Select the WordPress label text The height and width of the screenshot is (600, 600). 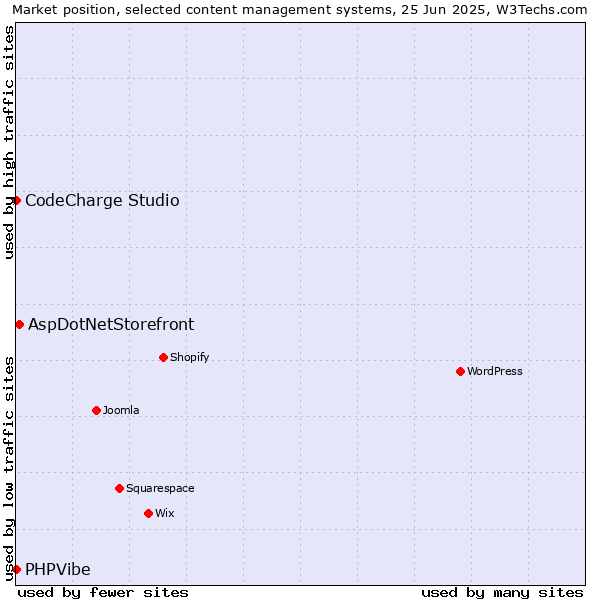point(494,371)
